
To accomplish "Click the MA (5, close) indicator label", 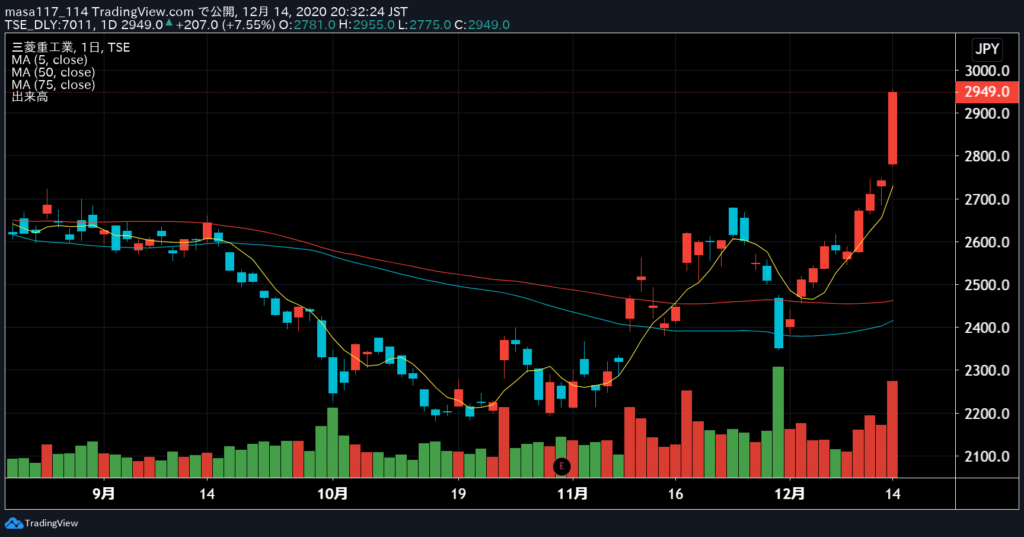I will pyautogui.click(x=49, y=59).
